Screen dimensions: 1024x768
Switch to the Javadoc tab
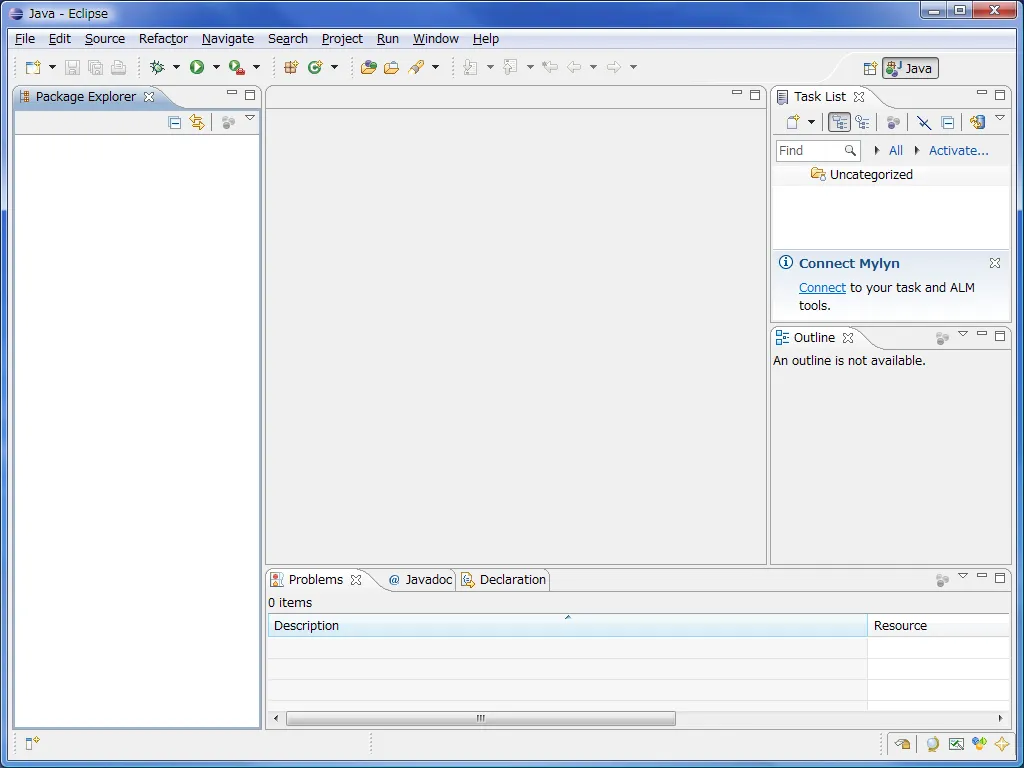421,580
